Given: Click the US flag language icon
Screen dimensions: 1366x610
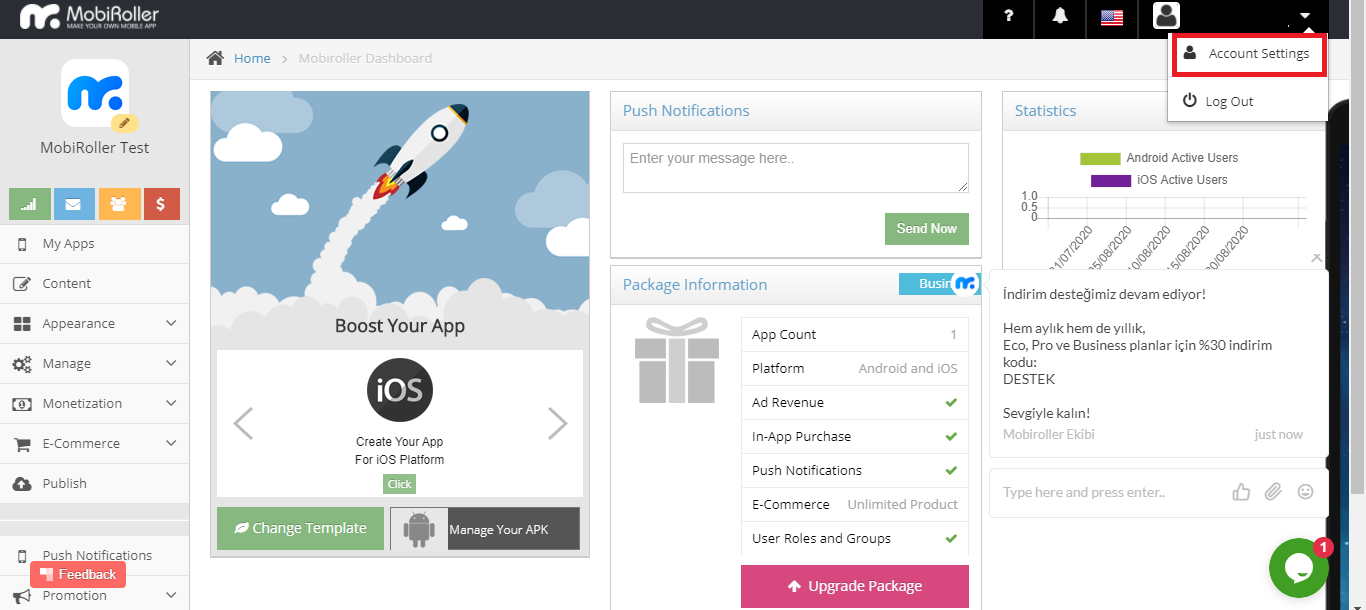Looking at the screenshot, I should [x=1112, y=17].
